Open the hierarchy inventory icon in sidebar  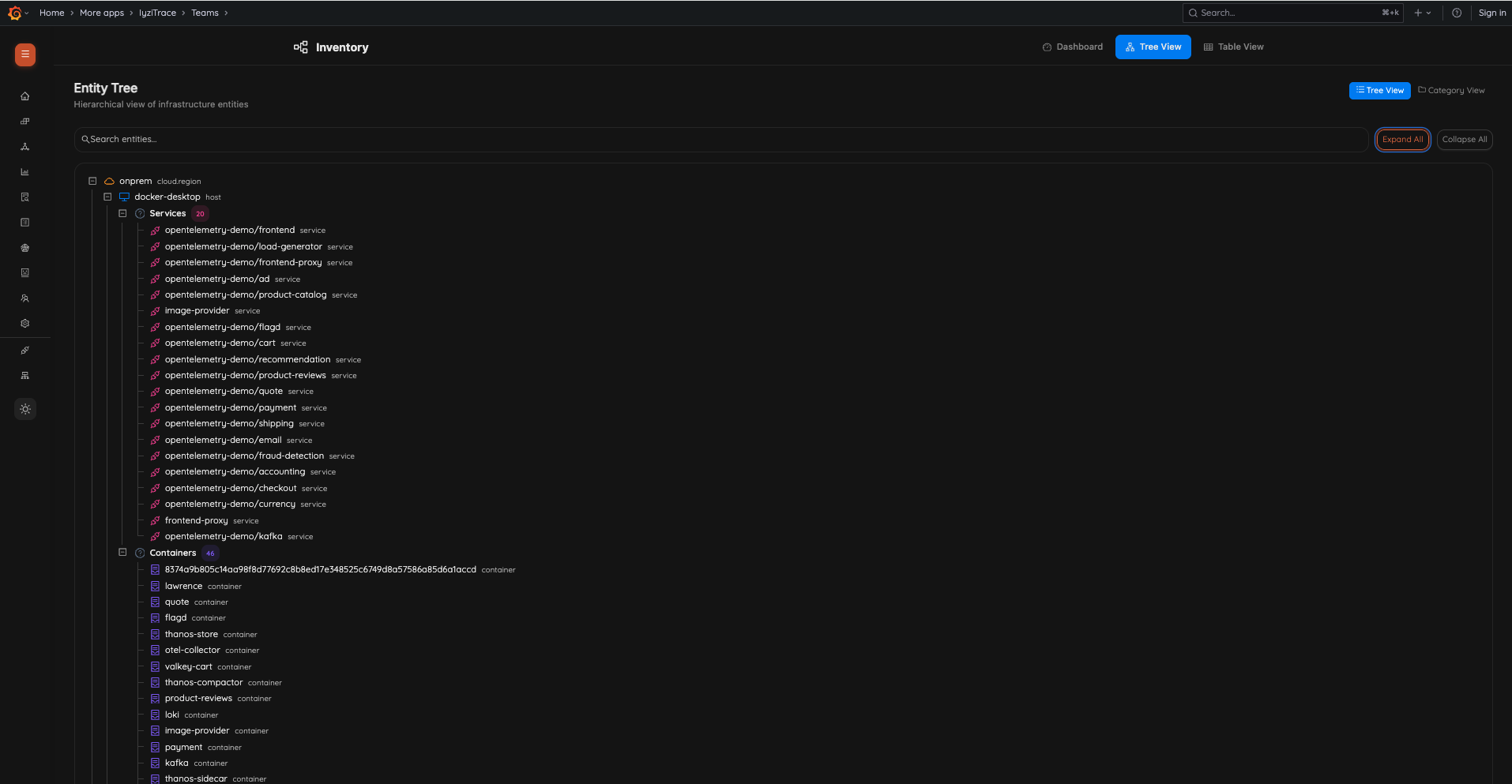25,376
